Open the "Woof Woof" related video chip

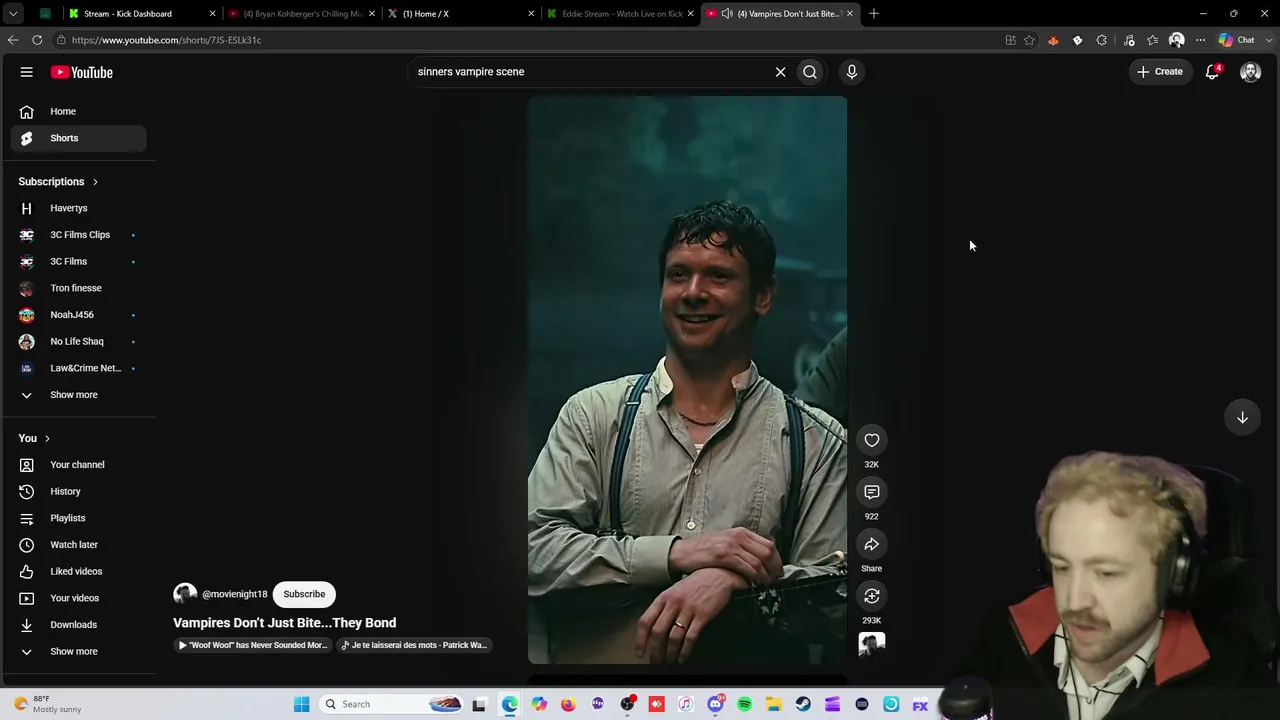(x=253, y=645)
